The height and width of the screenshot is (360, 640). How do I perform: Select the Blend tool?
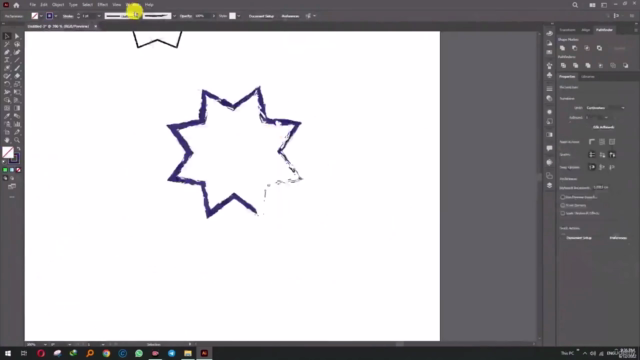coord(17,116)
